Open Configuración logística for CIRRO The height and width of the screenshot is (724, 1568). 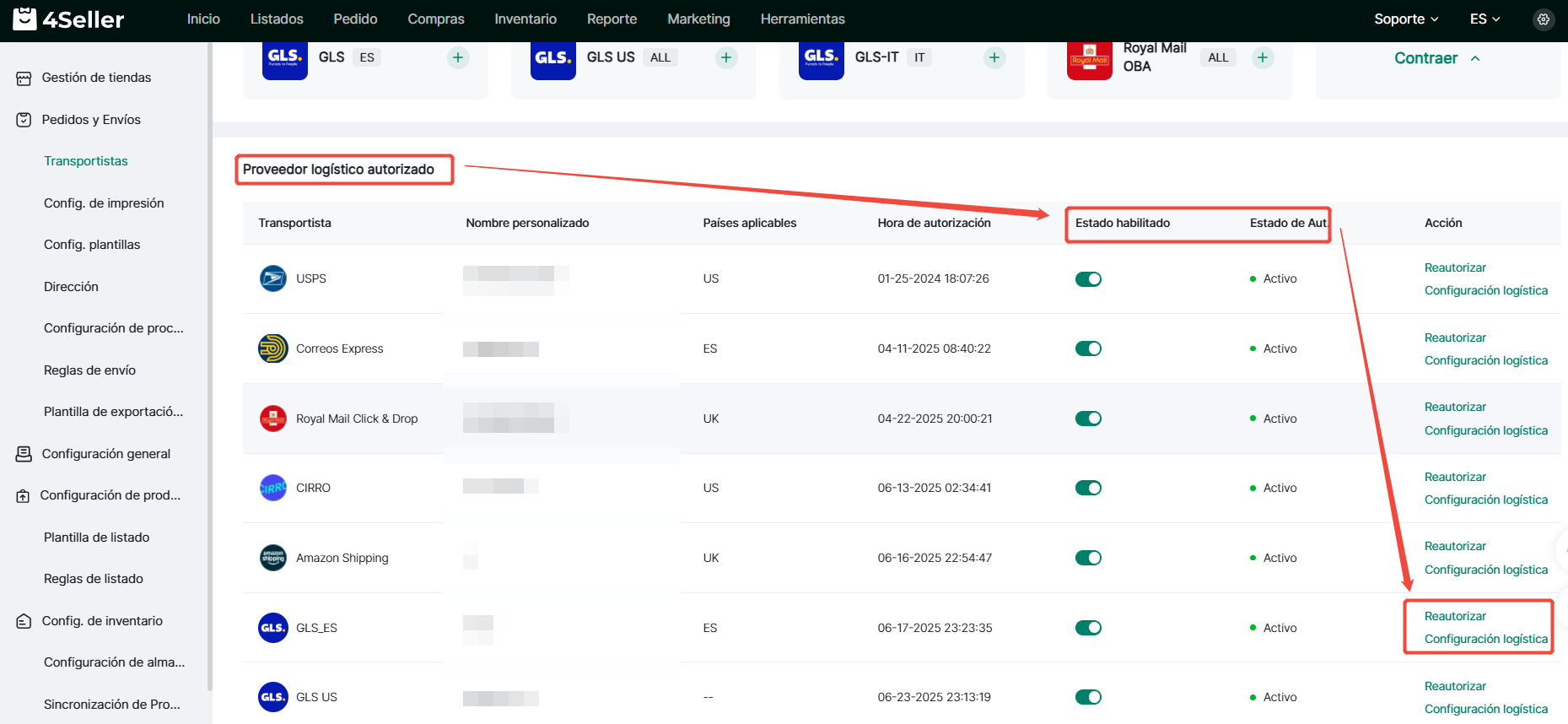(x=1486, y=500)
